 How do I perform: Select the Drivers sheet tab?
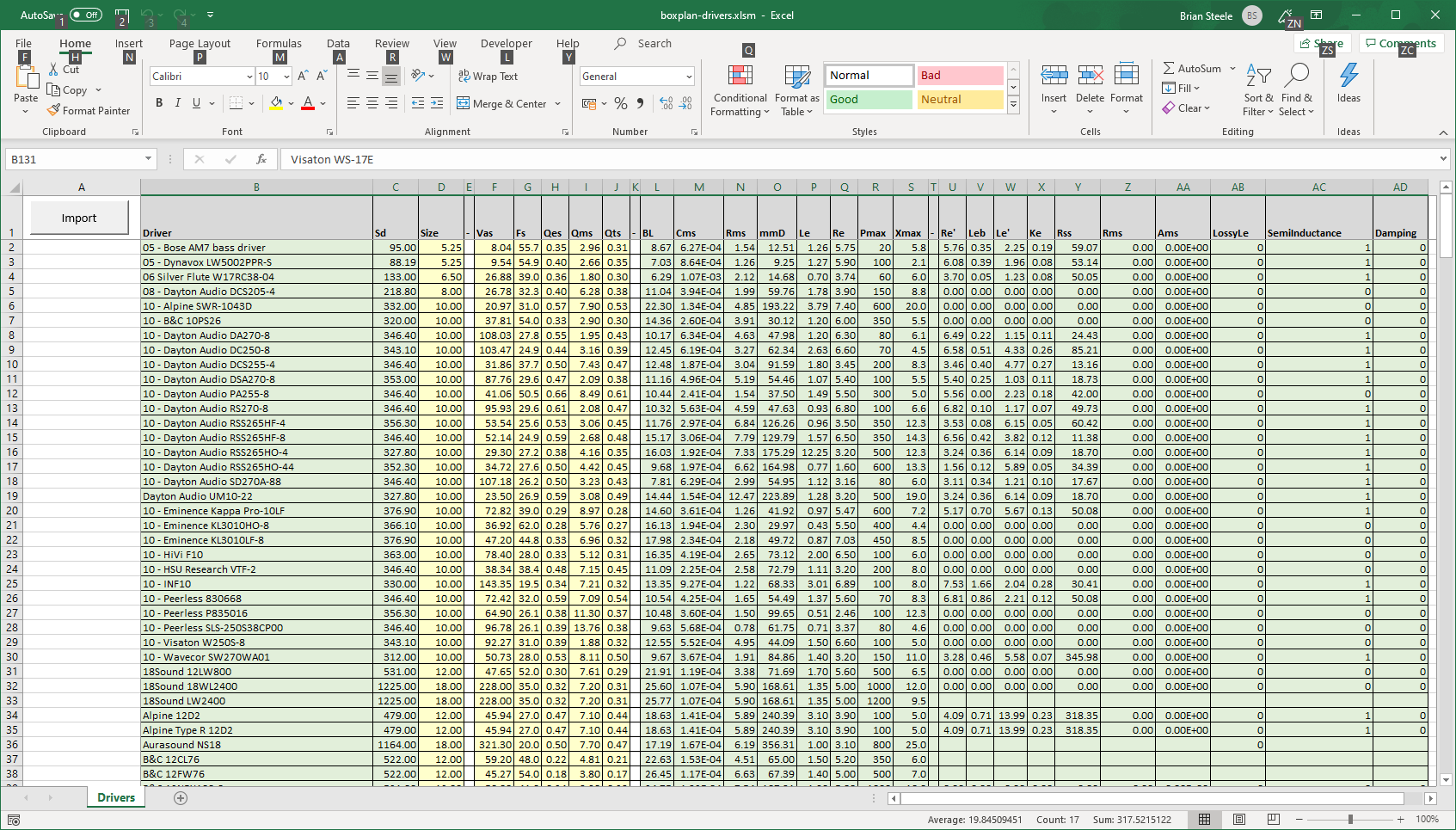click(116, 797)
